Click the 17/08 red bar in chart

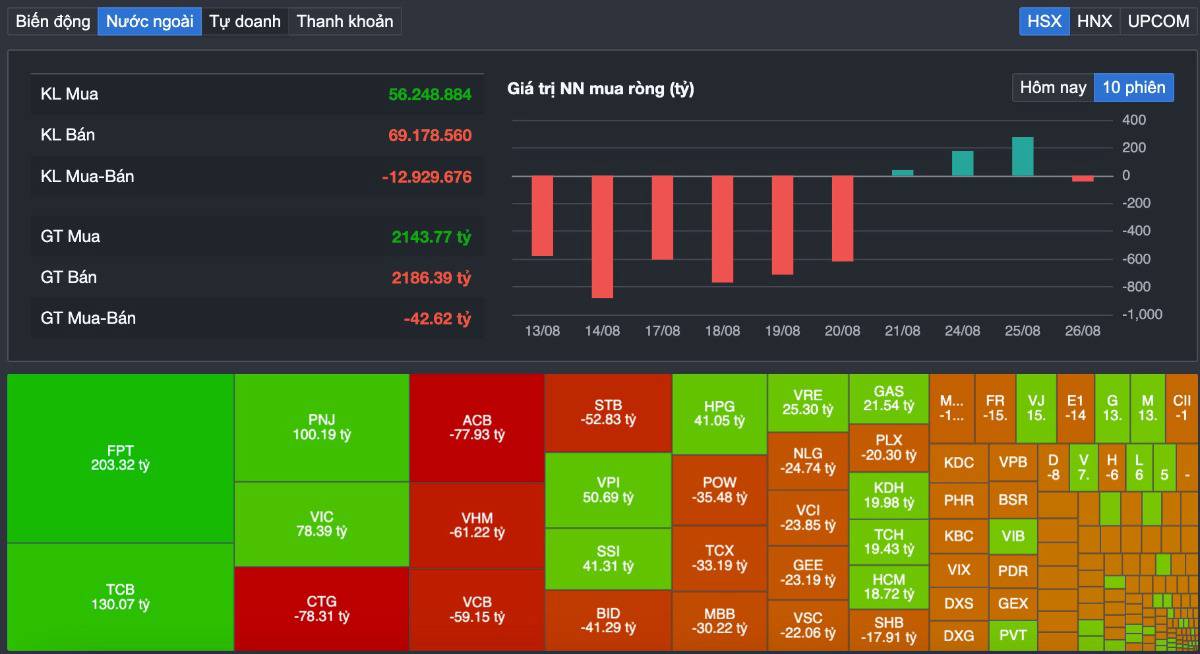[662, 218]
